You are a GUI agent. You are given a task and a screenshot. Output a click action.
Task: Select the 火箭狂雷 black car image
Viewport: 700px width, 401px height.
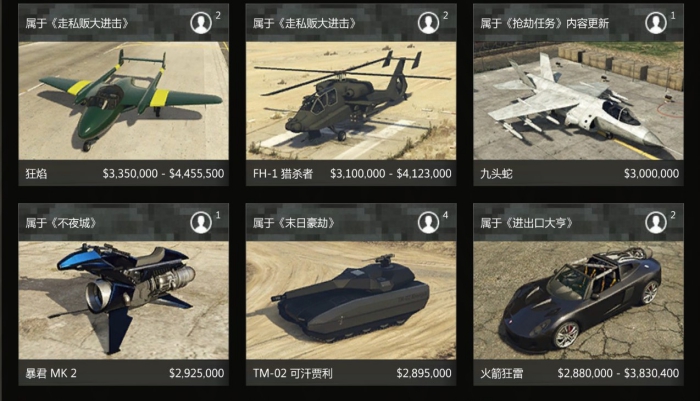click(x=579, y=301)
